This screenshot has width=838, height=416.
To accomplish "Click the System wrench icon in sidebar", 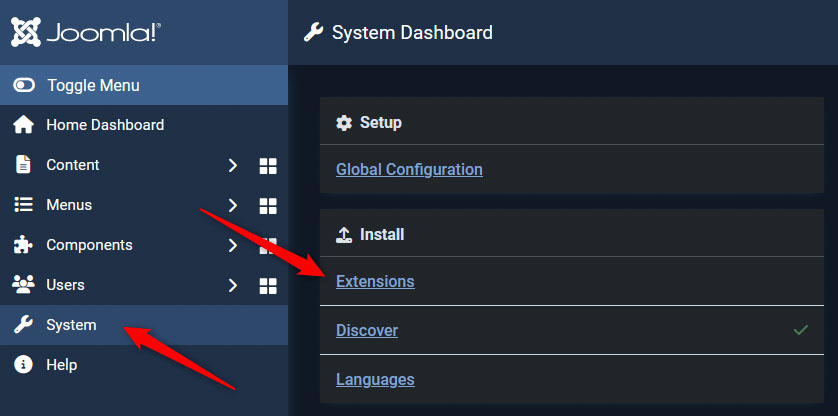I will coord(23,325).
